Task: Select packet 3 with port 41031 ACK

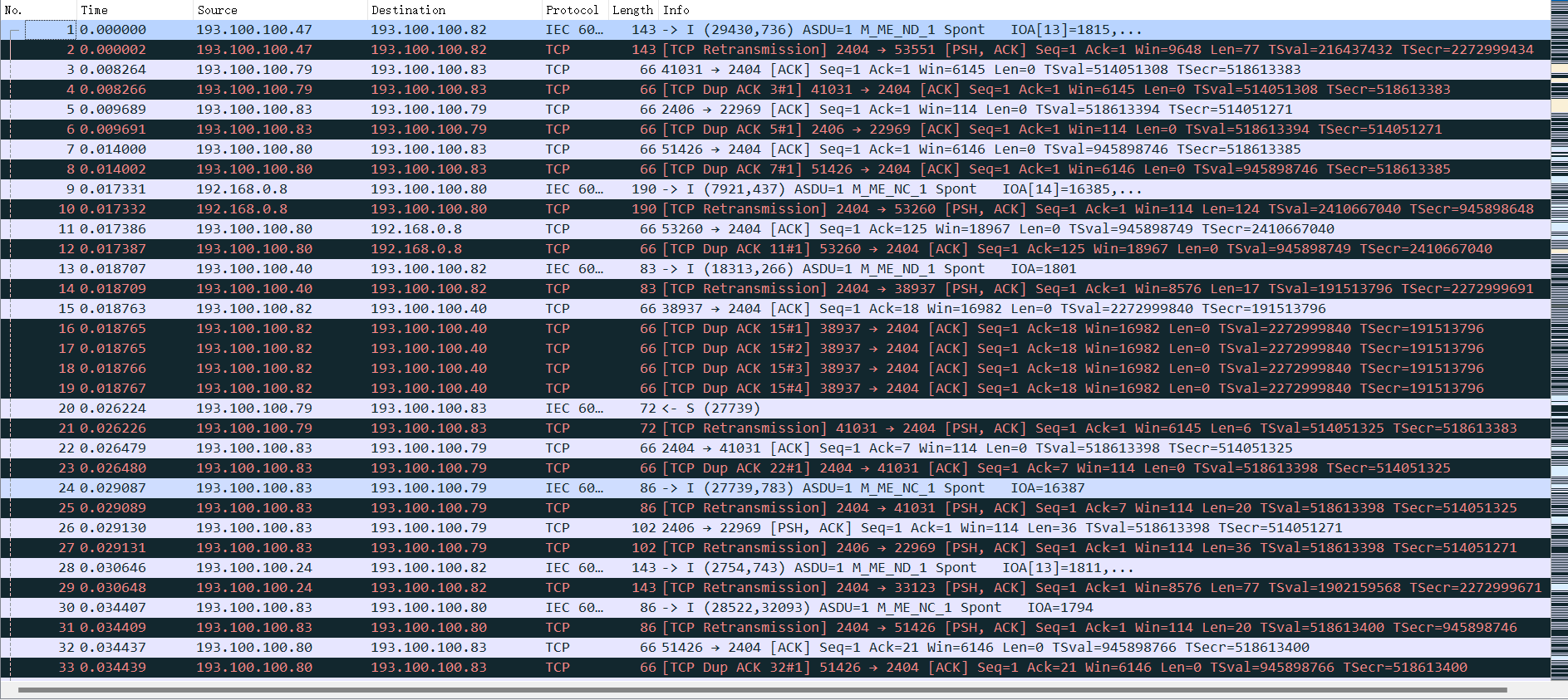Action: pos(775,70)
